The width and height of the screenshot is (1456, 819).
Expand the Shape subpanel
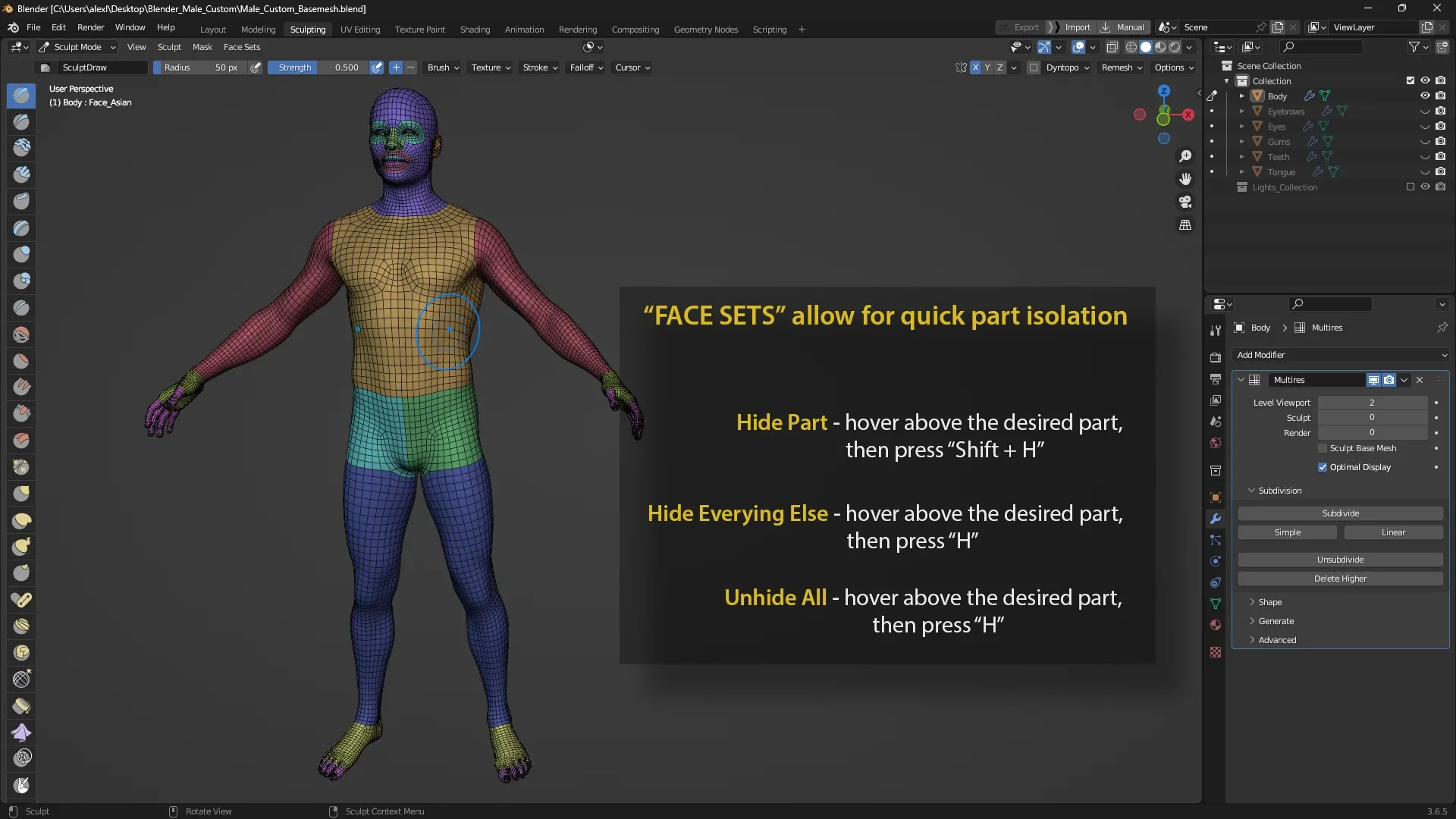(x=1270, y=602)
